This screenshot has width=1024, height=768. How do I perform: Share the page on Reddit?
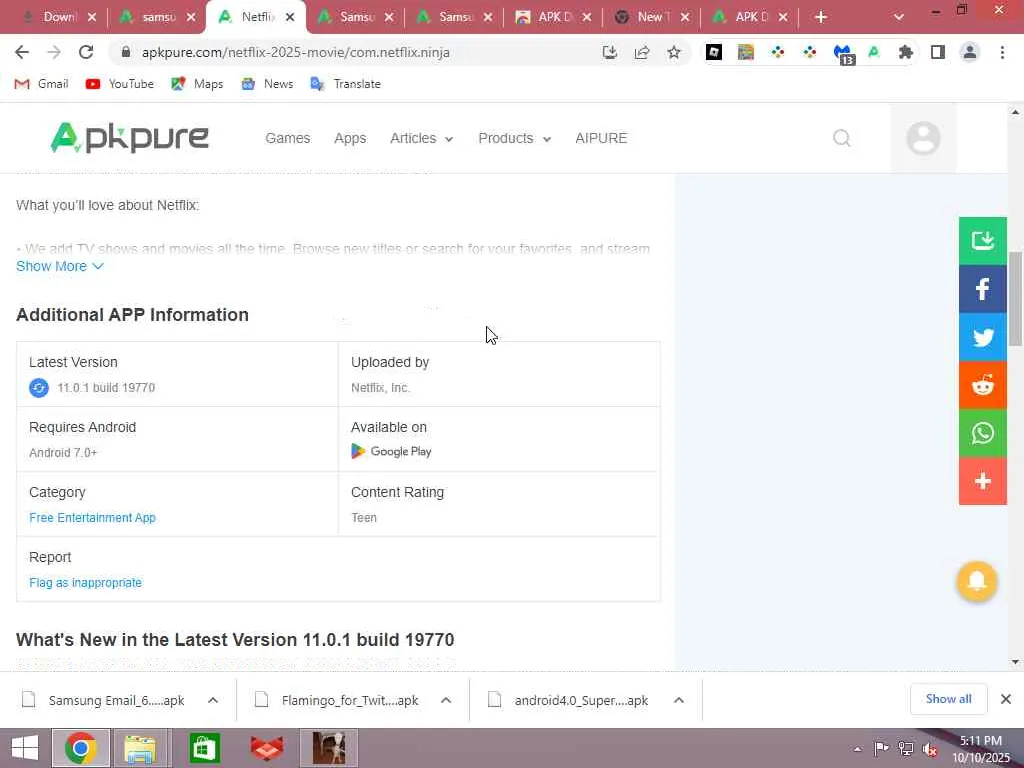point(982,385)
